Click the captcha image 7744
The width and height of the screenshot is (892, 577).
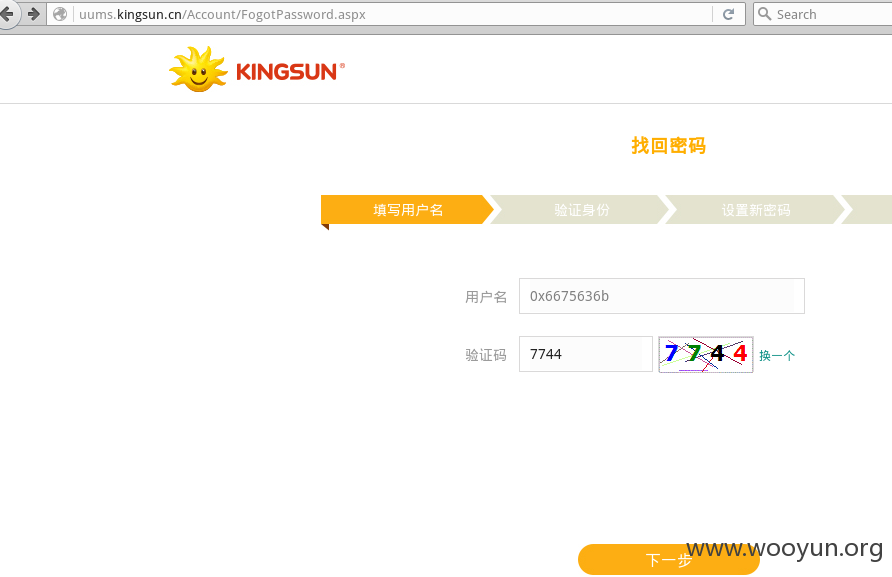click(705, 355)
